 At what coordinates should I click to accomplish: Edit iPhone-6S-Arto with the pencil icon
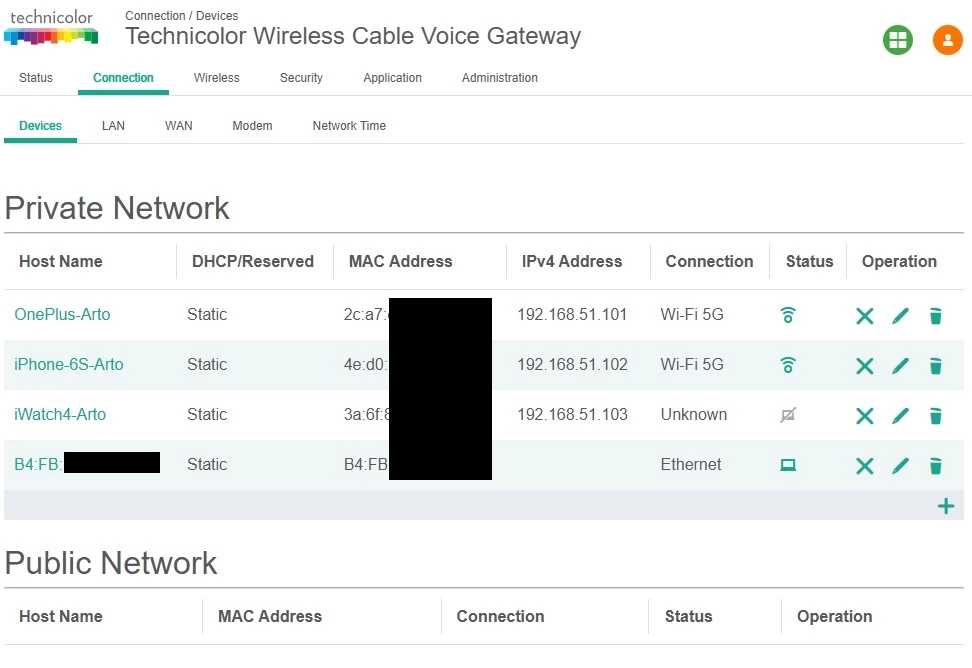tap(900, 366)
